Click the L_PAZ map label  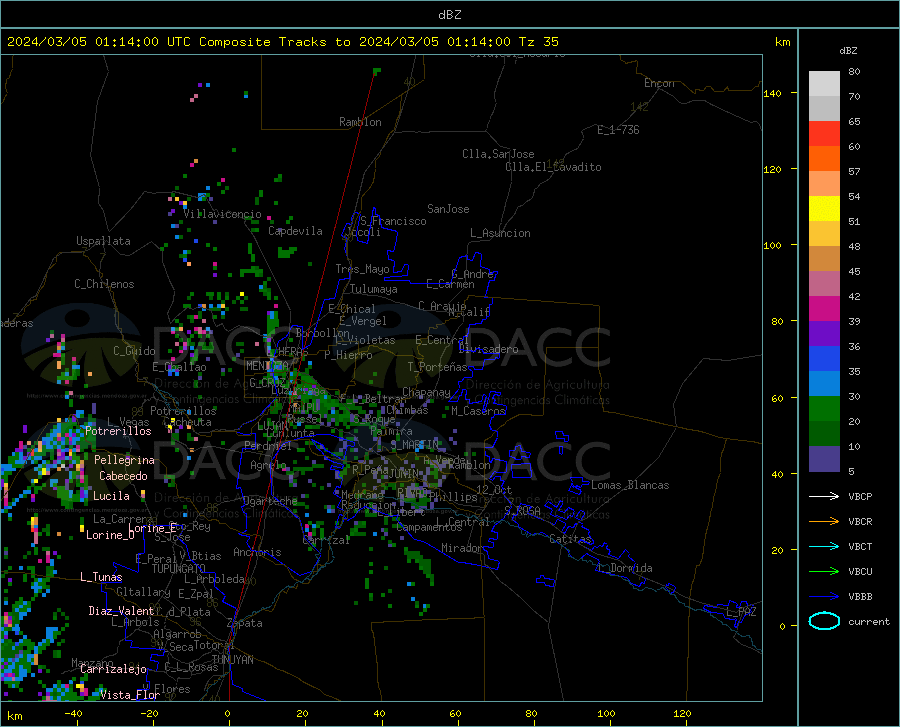click(741, 612)
